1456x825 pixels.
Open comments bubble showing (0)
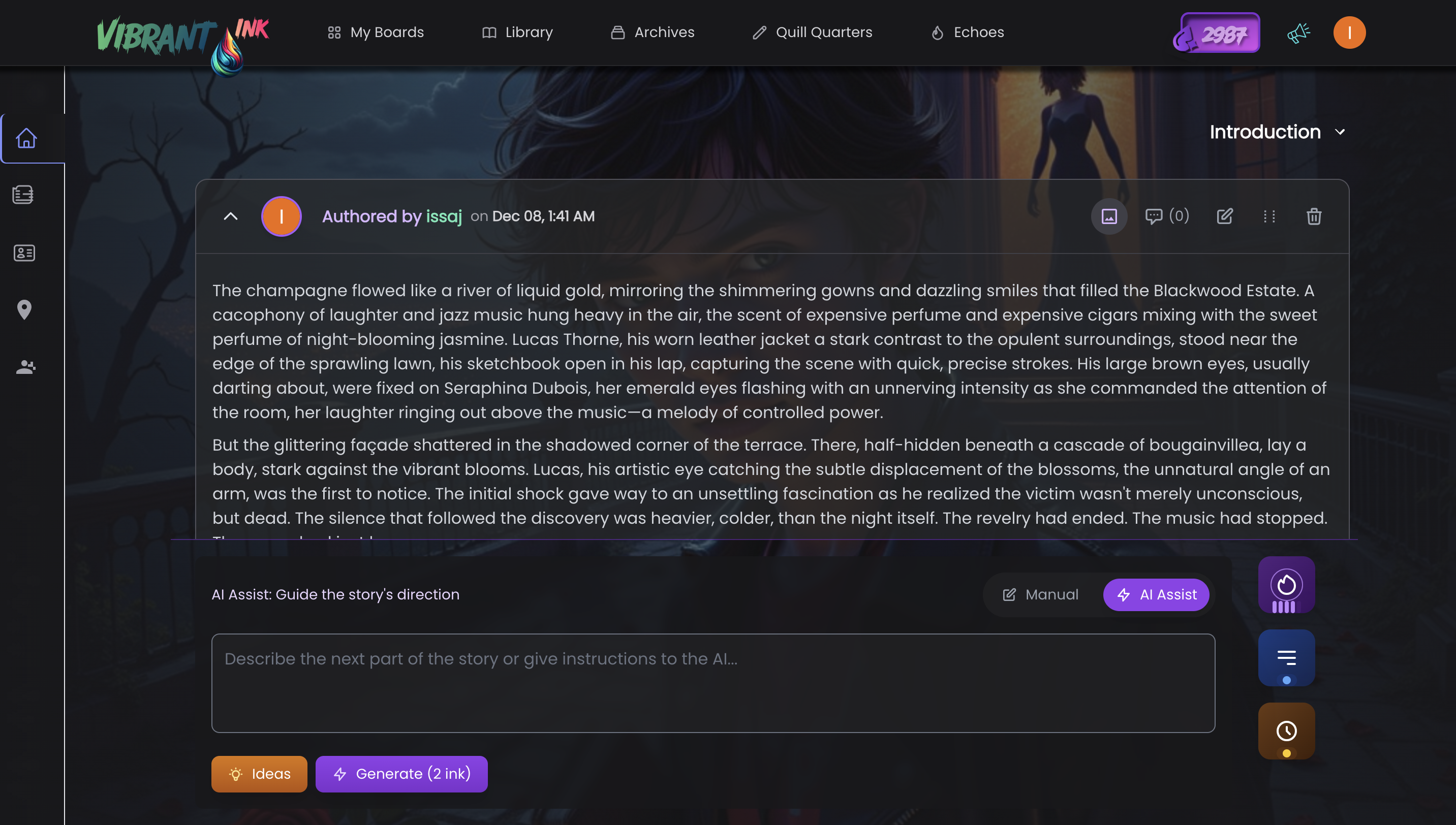point(1166,216)
